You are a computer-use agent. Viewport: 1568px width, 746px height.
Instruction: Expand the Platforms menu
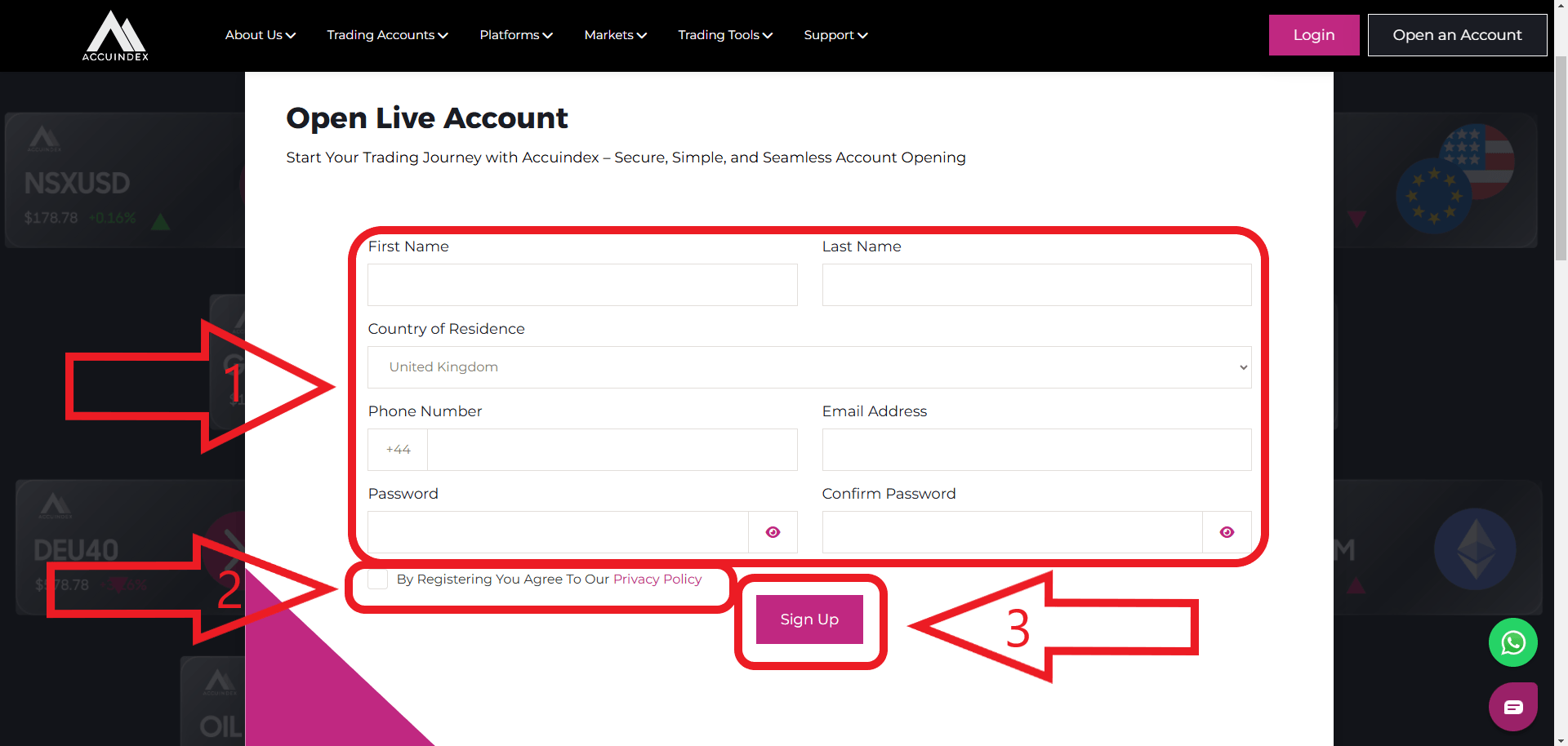point(516,35)
